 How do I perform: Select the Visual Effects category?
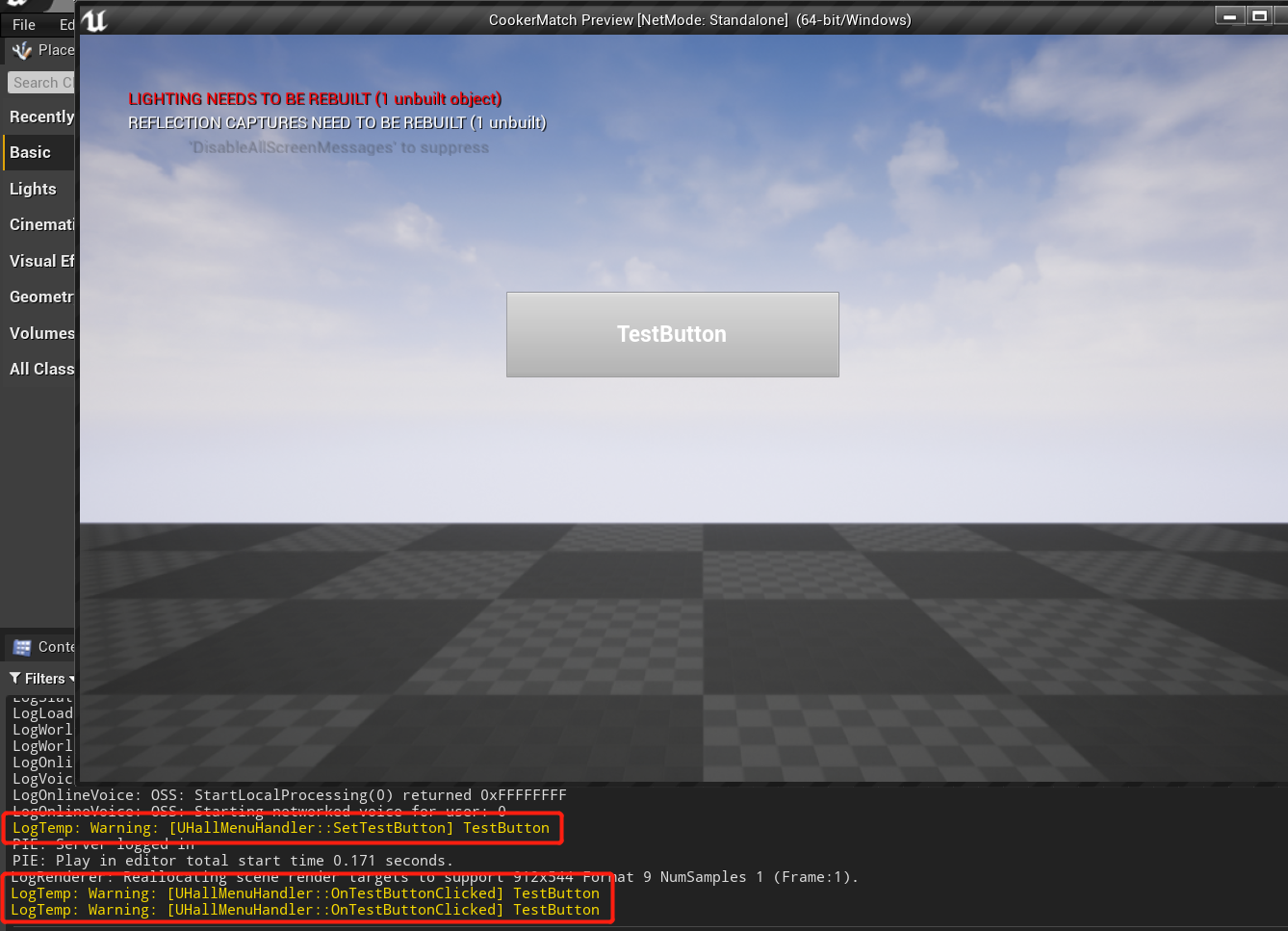click(40, 261)
